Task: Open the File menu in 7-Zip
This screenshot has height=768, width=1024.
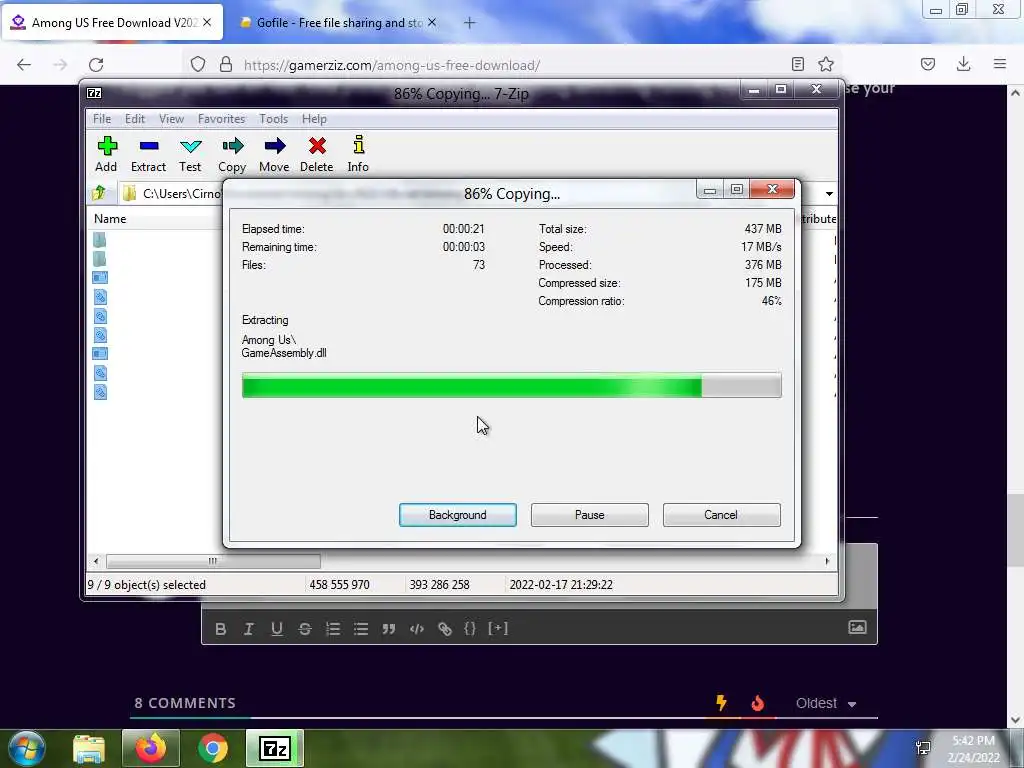Action: [102, 119]
